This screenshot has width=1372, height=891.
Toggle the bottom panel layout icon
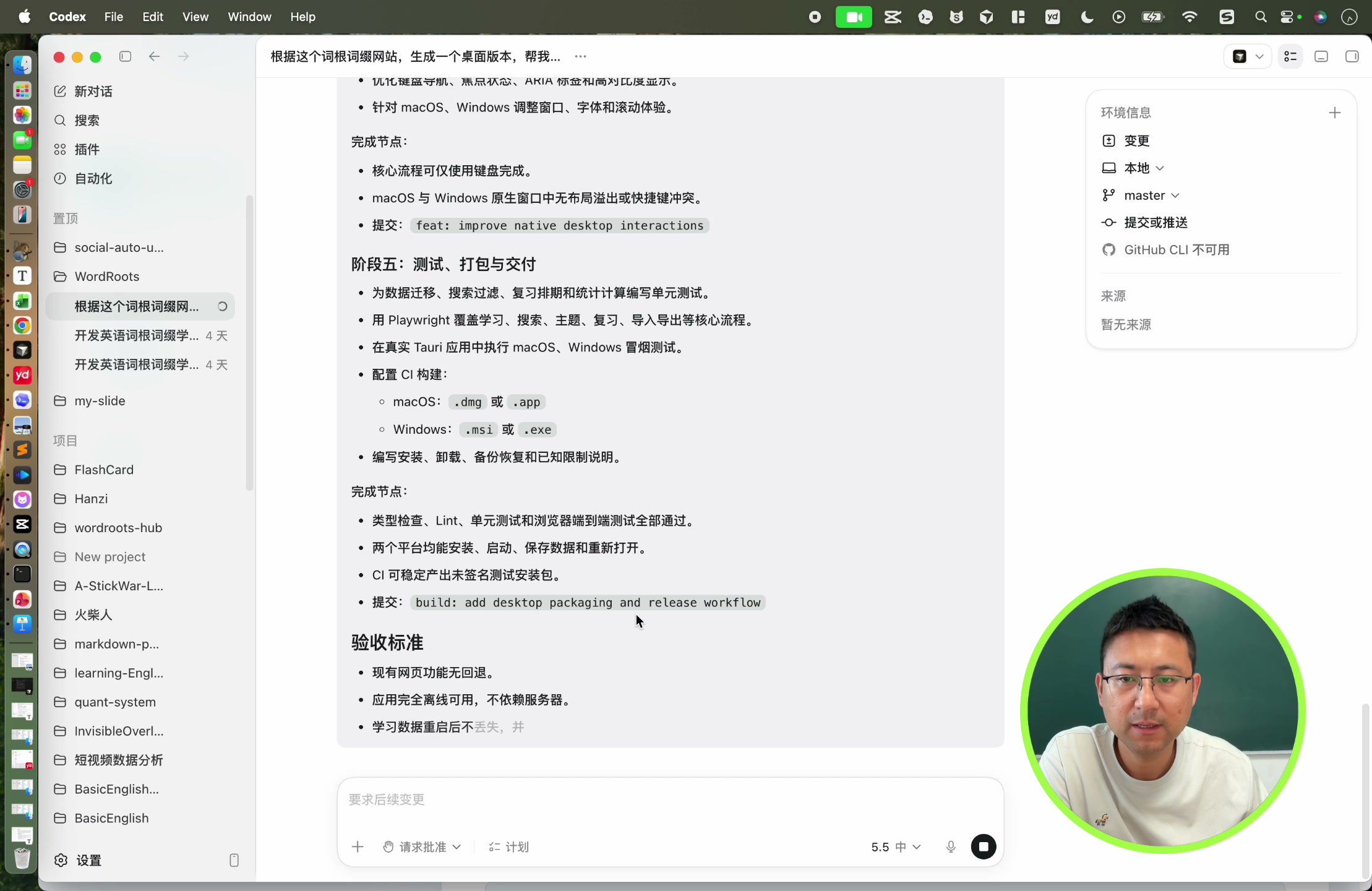(x=1321, y=56)
